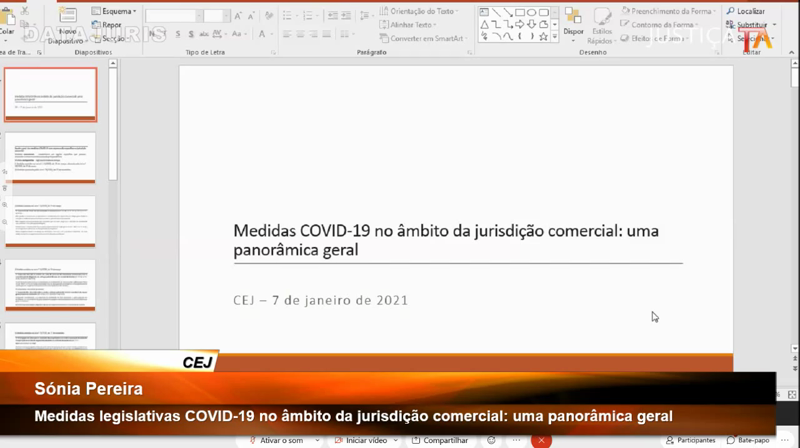This screenshot has height=448, width=800.
Task: Select the star shape in shapes gallery
Action: (543, 37)
